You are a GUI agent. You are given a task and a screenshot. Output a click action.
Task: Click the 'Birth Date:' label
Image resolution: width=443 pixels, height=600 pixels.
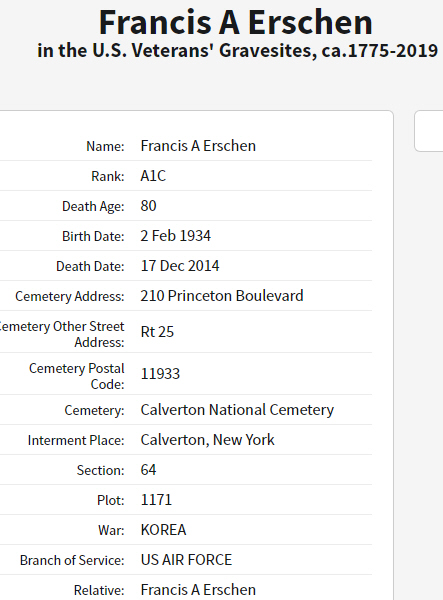point(93,236)
